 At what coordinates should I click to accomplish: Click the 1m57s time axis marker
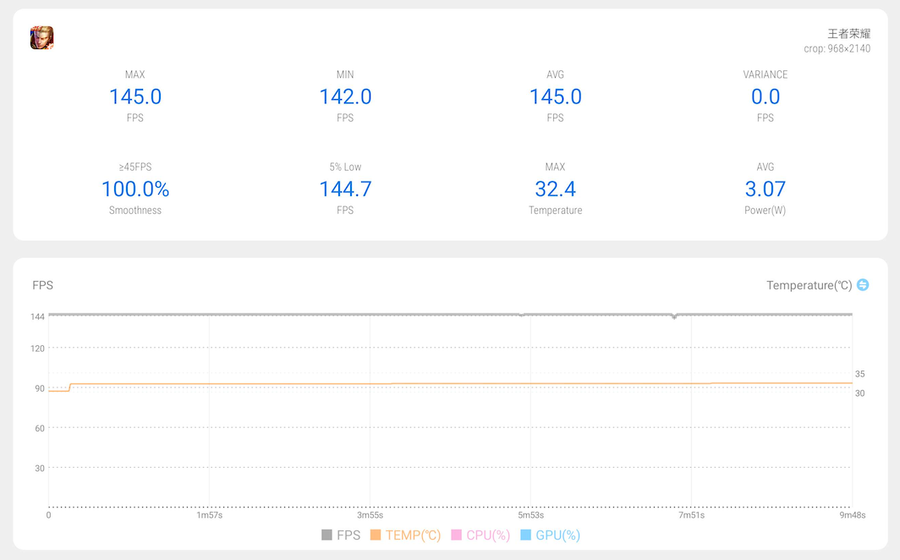[x=209, y=516]
